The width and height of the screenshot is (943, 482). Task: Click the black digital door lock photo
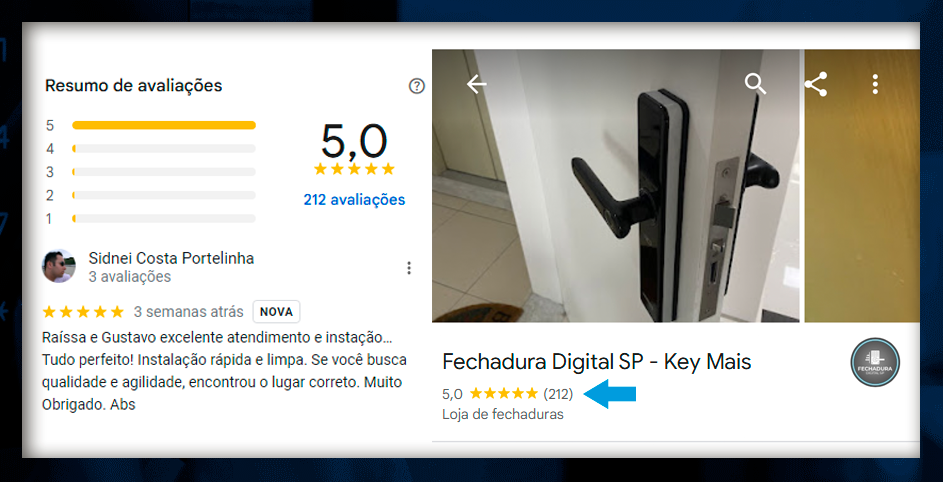616,185
